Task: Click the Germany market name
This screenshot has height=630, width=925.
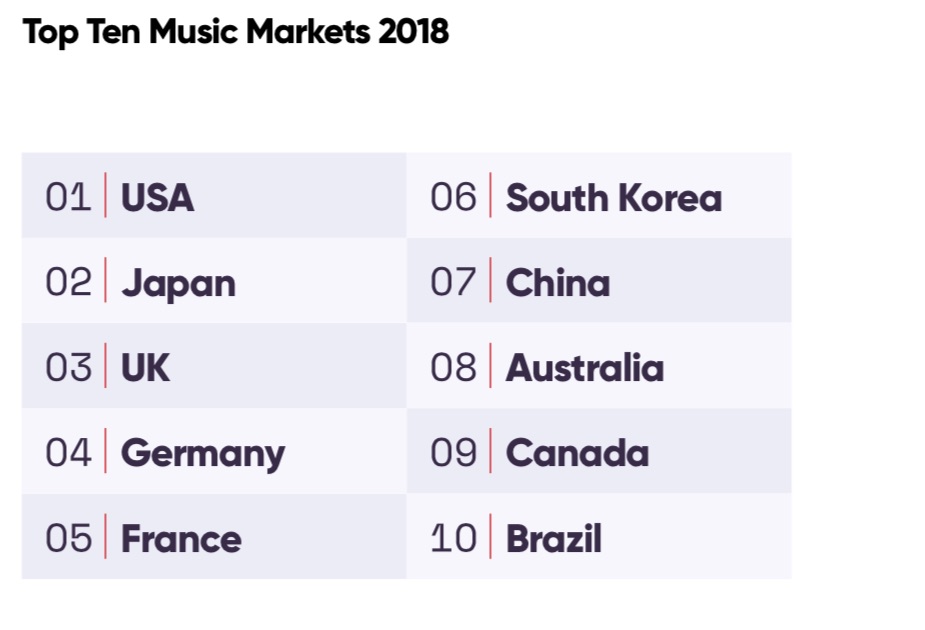Action: [202, 453]
